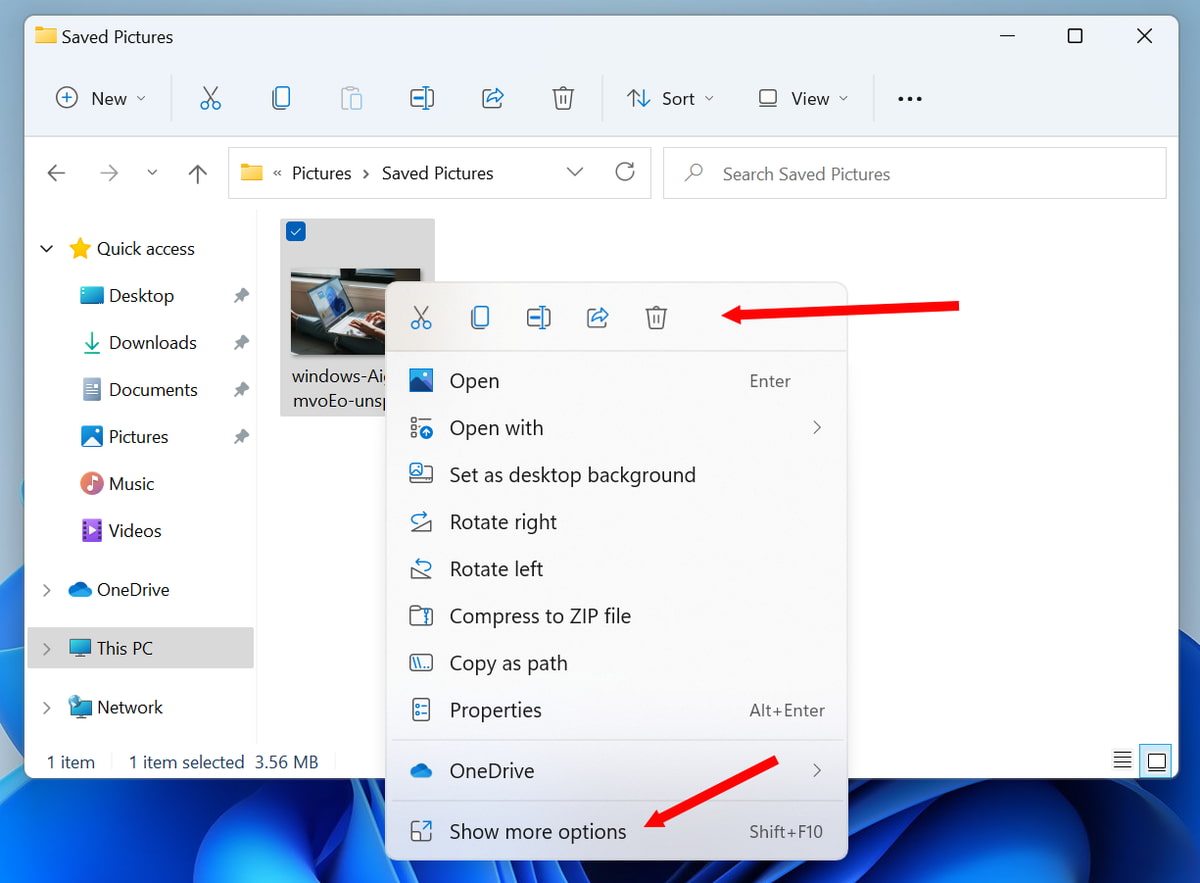The width and height of the screenshot is (1200, 883).
Task: Go forward with the right arrow button
Action: click(109, 173)
